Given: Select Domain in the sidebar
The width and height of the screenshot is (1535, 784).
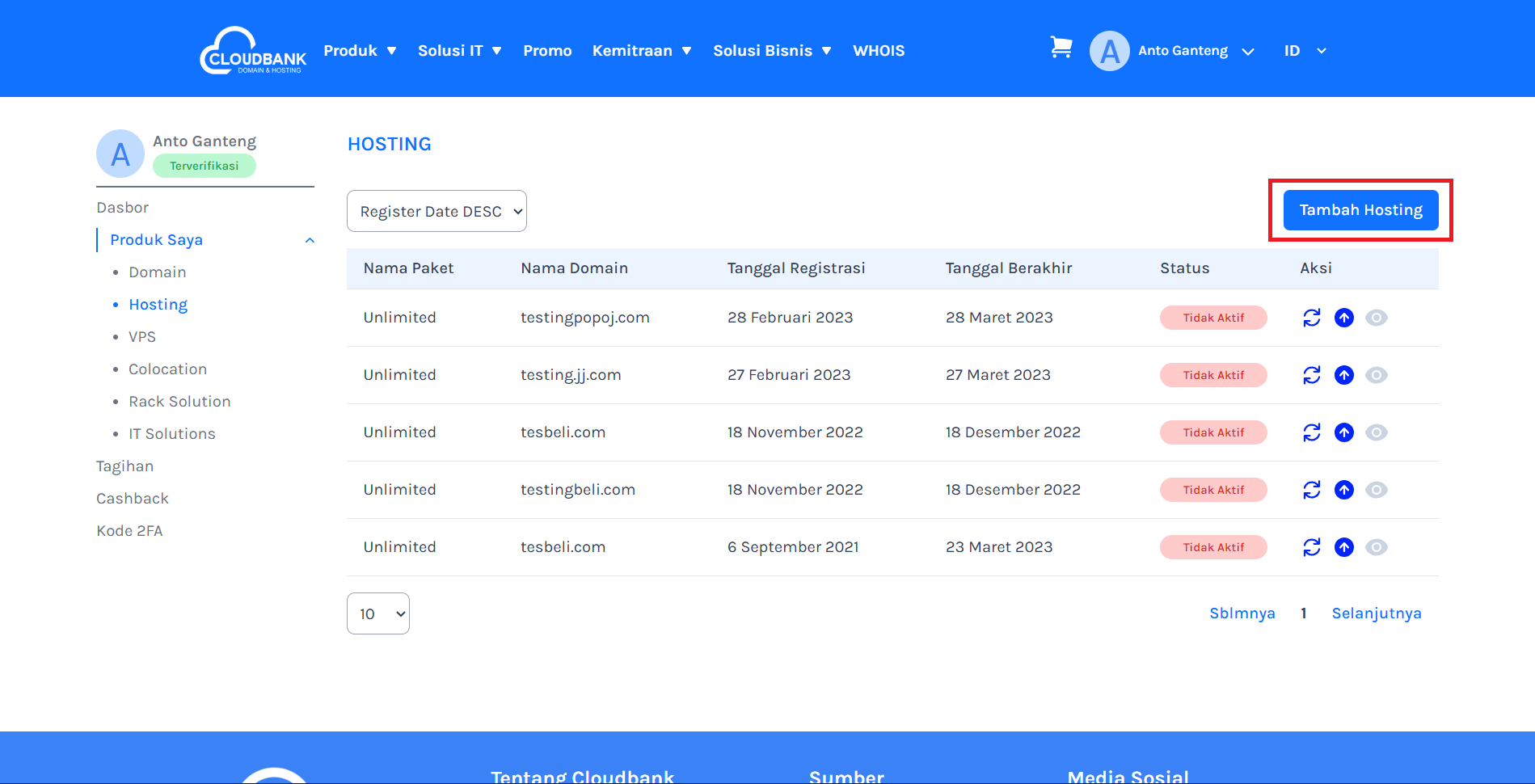Looking at the screenshot, I should tap(158, 272).
